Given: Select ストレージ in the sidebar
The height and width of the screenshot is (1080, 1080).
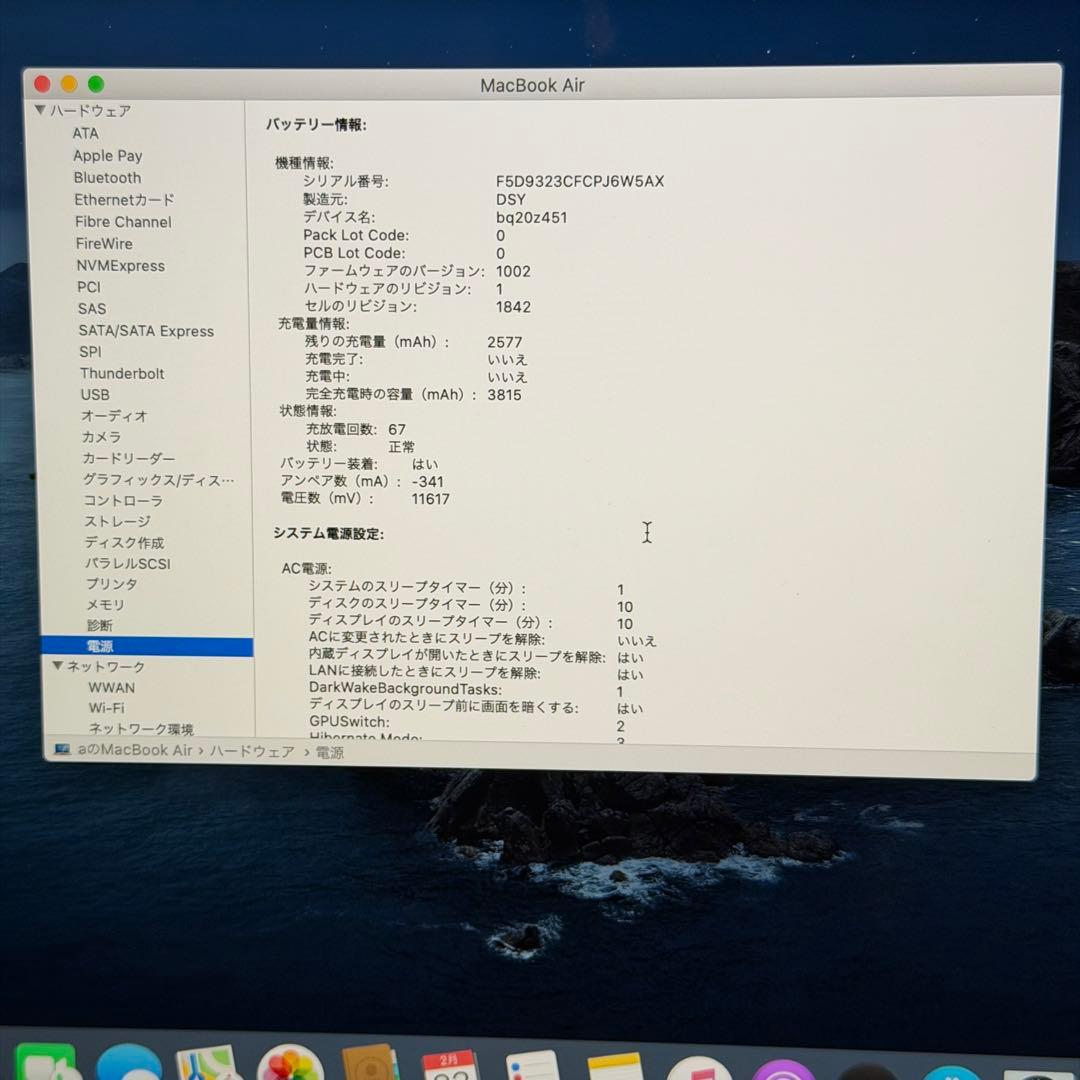Looking at the screenshot, I should 117,521.
